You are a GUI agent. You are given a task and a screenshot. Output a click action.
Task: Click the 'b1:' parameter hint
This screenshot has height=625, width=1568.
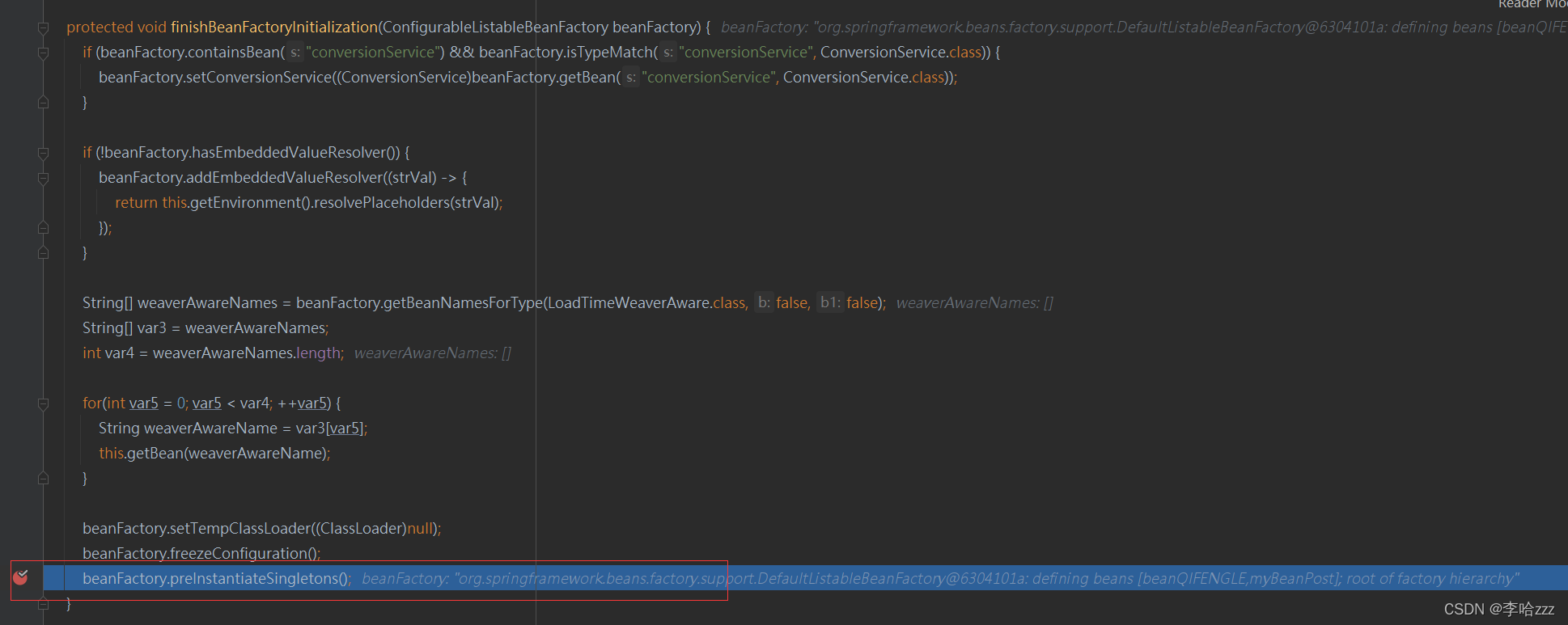[830, 302]
